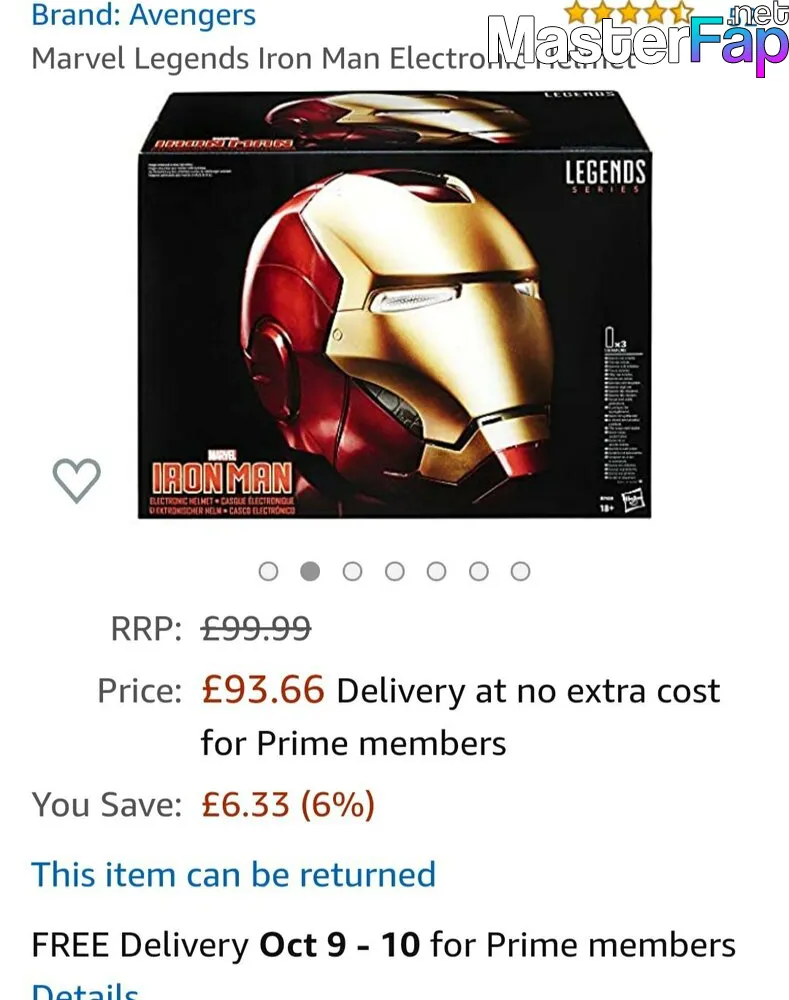The width and height of the screenshot is (789, 1000).
Task: Tap the Legends Series logo on box
Action: click(x=605, y=176)
